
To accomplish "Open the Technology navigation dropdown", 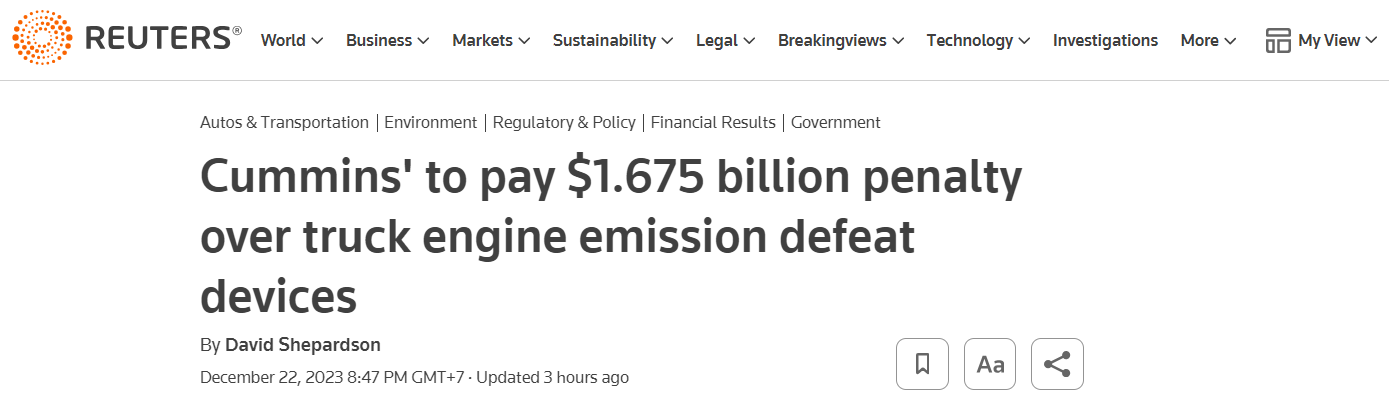I will 978,40.
